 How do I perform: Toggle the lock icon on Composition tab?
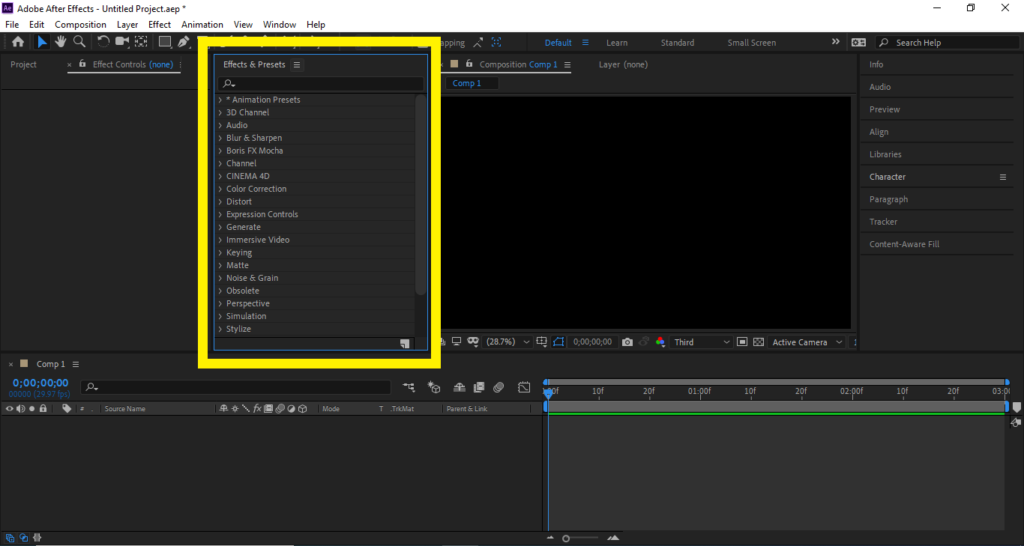click(469, 64)
